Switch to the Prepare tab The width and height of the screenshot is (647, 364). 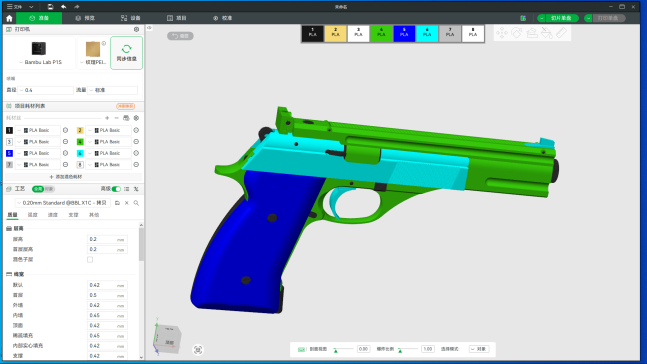[39, 18]
